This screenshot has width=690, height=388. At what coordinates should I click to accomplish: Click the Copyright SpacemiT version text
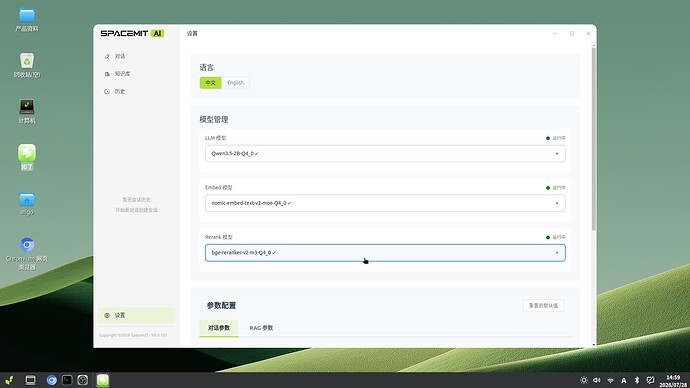click(133, 335)
